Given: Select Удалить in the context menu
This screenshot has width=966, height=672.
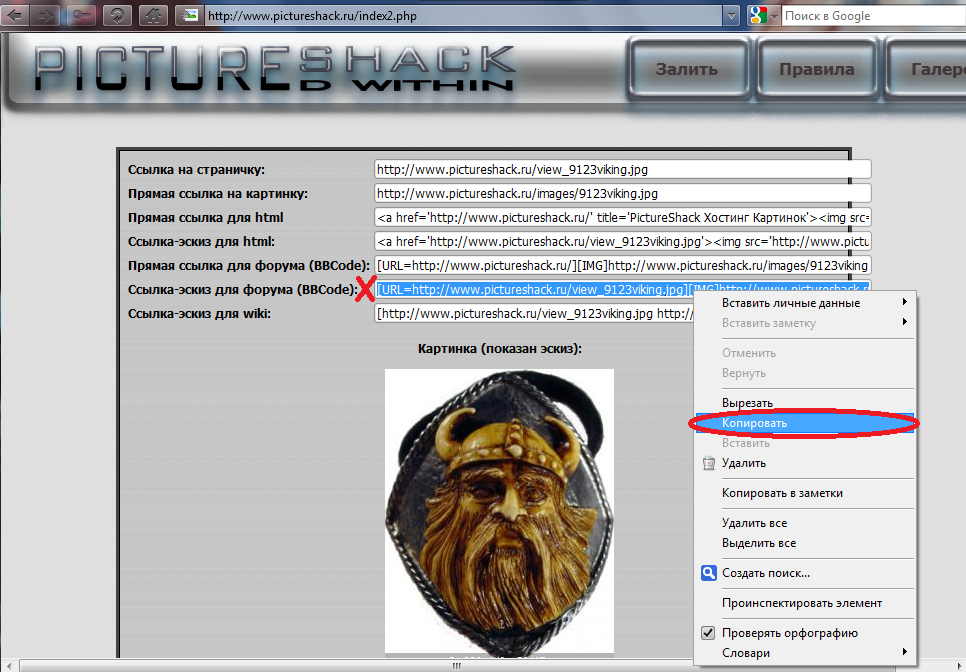Looking at the screenshot, I should [x=805, y=463].
